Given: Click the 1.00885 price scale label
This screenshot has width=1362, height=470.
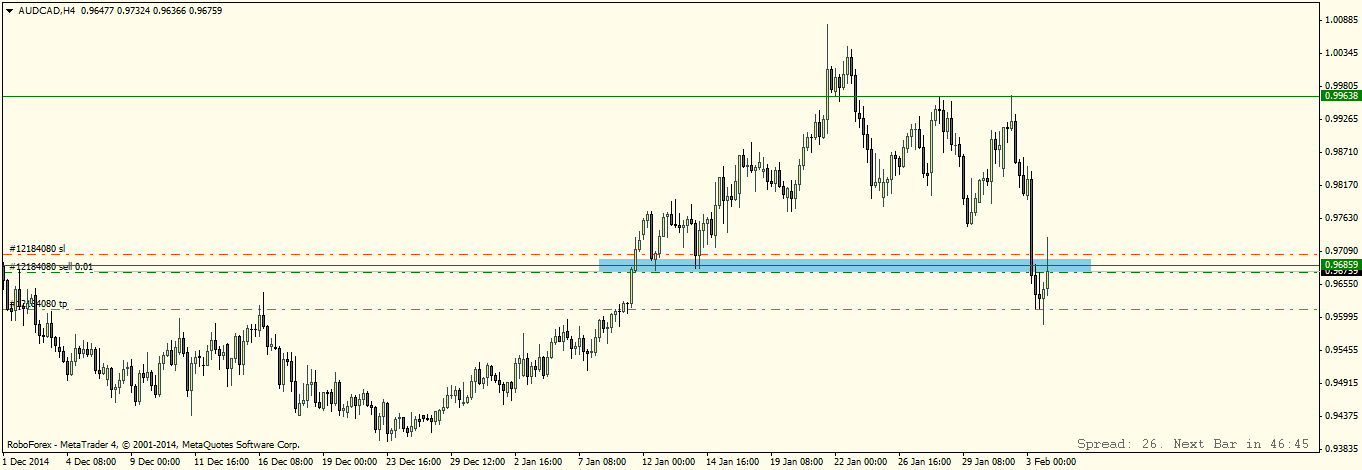Looking at the screenshot, I should [1341, 19].
